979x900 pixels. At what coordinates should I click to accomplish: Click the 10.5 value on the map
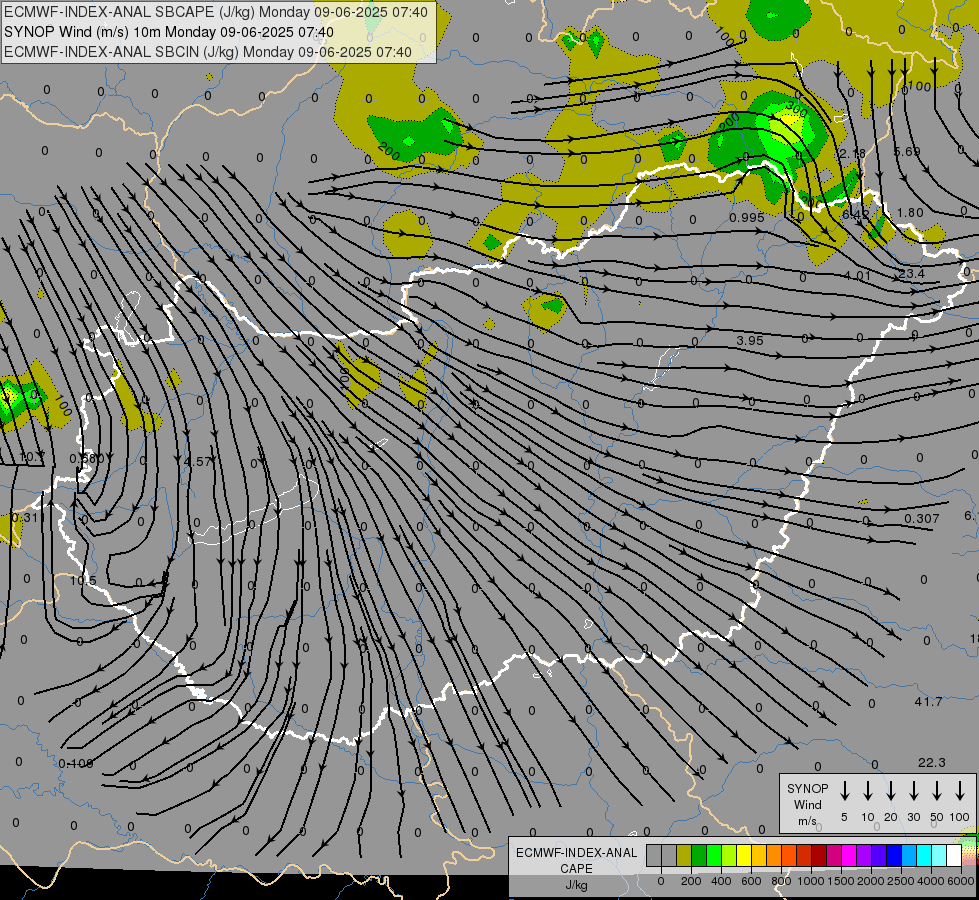click(83, 581)
